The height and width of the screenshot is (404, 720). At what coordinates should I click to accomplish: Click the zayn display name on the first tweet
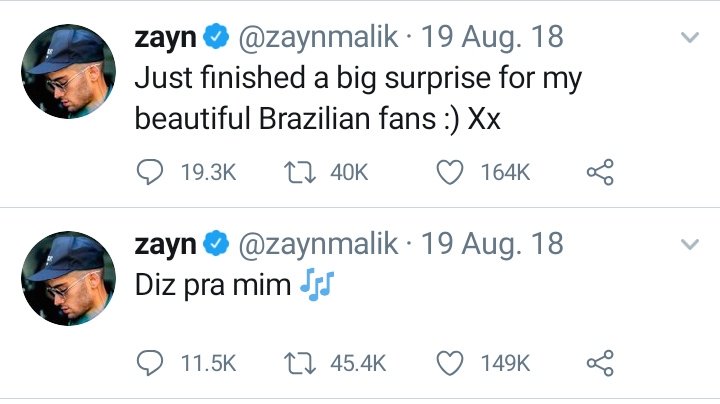[163, 38]
